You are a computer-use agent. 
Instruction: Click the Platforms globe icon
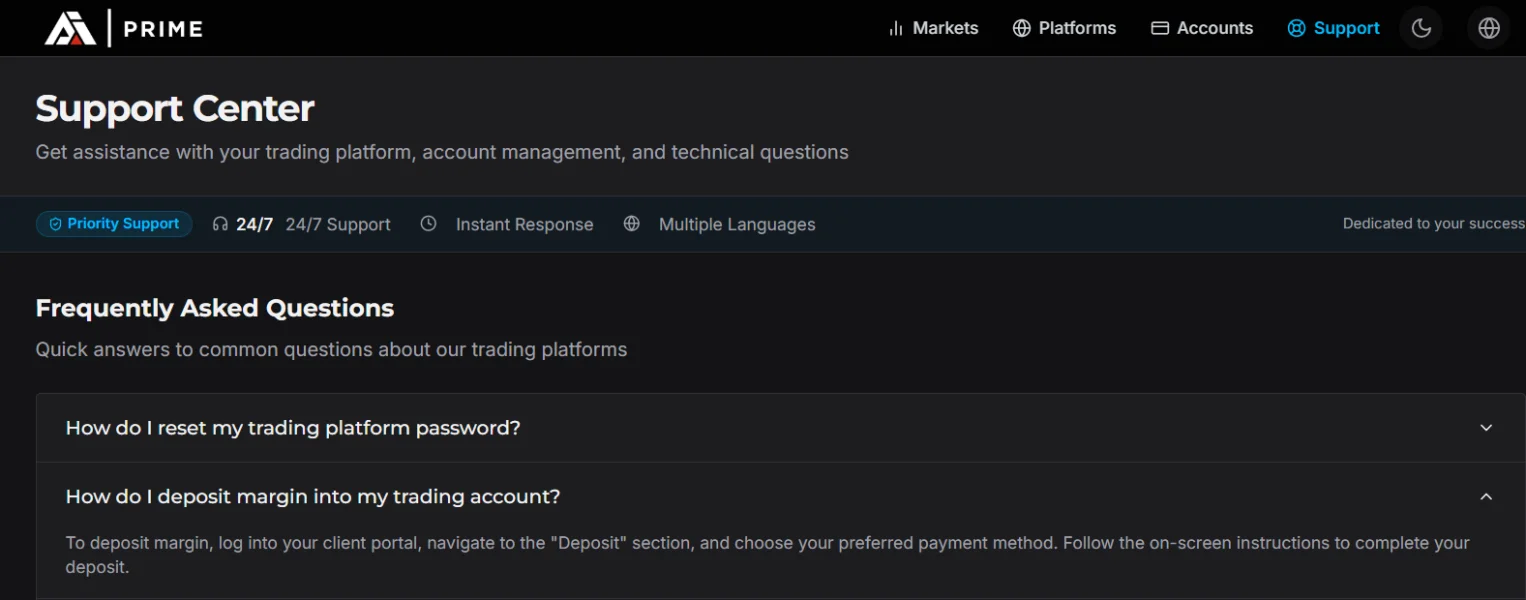click(1021, 28)
